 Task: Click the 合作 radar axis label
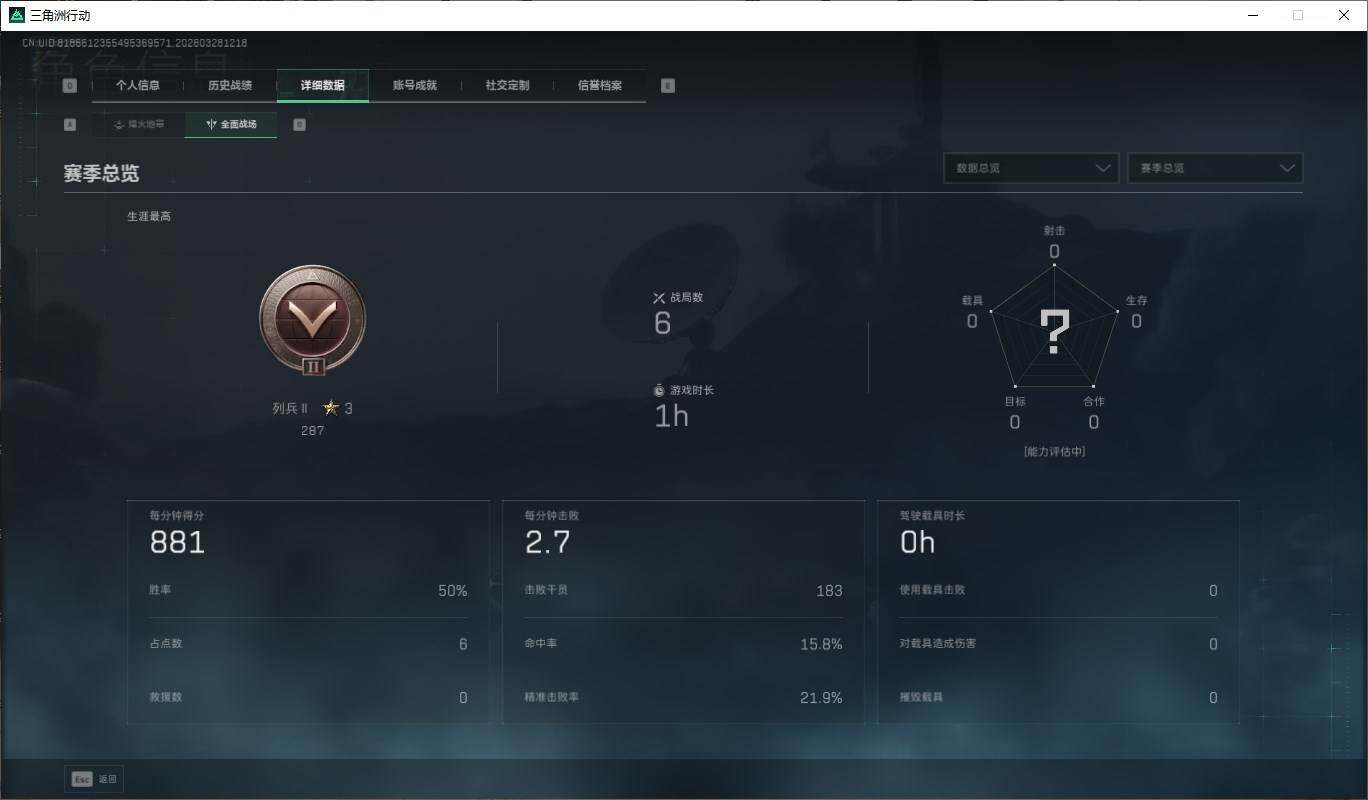coord(1094,402)
